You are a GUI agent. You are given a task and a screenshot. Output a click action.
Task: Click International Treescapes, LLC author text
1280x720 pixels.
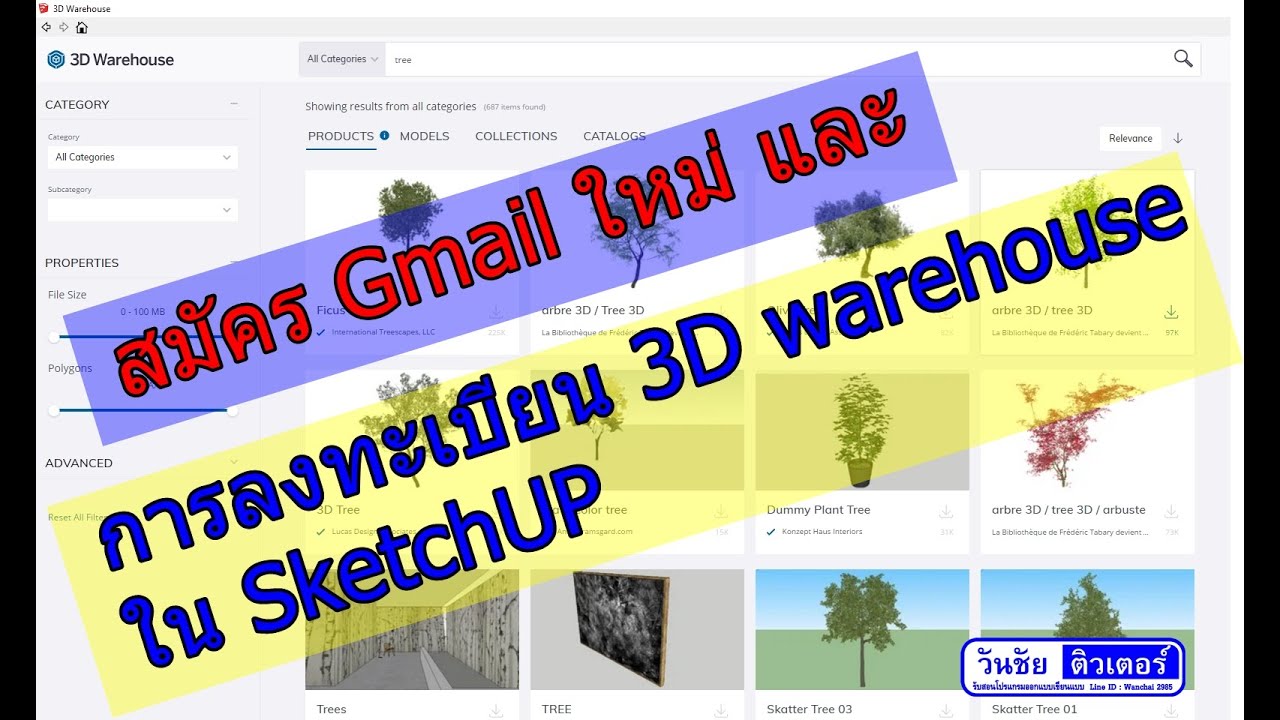[x=383, y=332]
